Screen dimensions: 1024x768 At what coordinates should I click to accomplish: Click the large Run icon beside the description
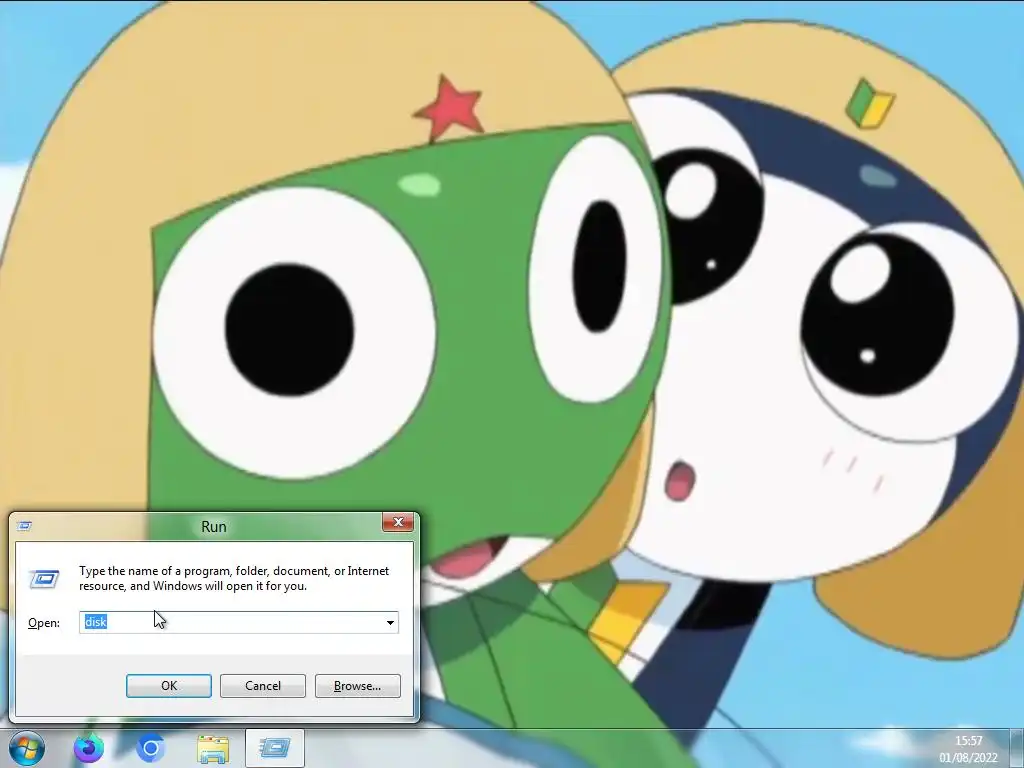(x=44, y=579)
